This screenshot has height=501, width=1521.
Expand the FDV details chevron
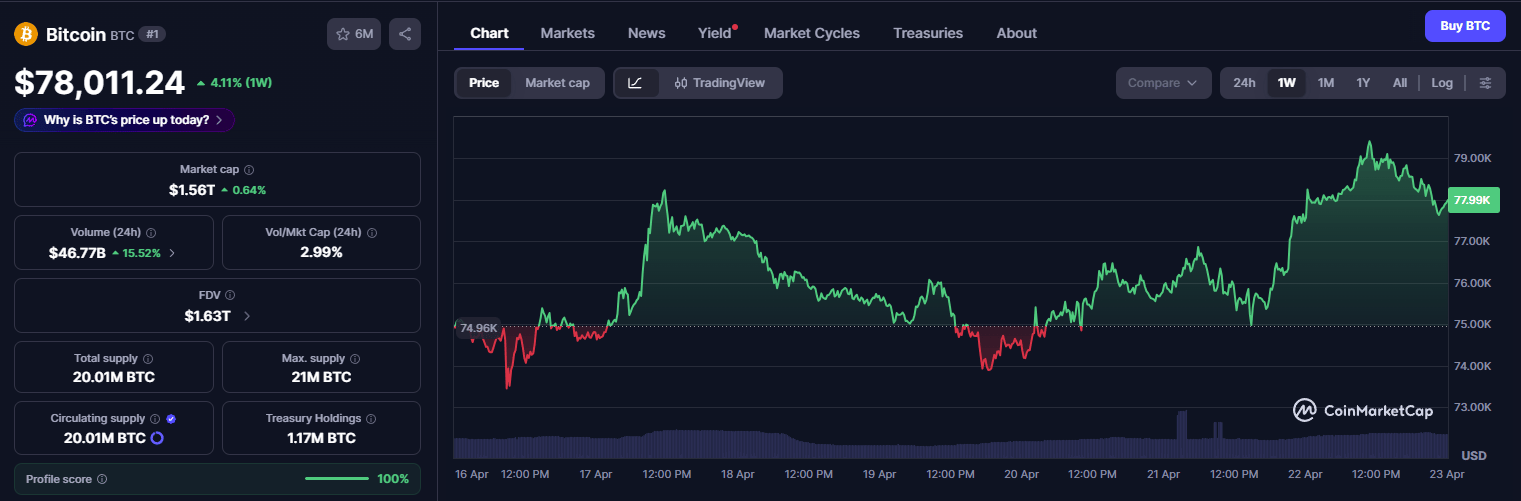(247, 316)
